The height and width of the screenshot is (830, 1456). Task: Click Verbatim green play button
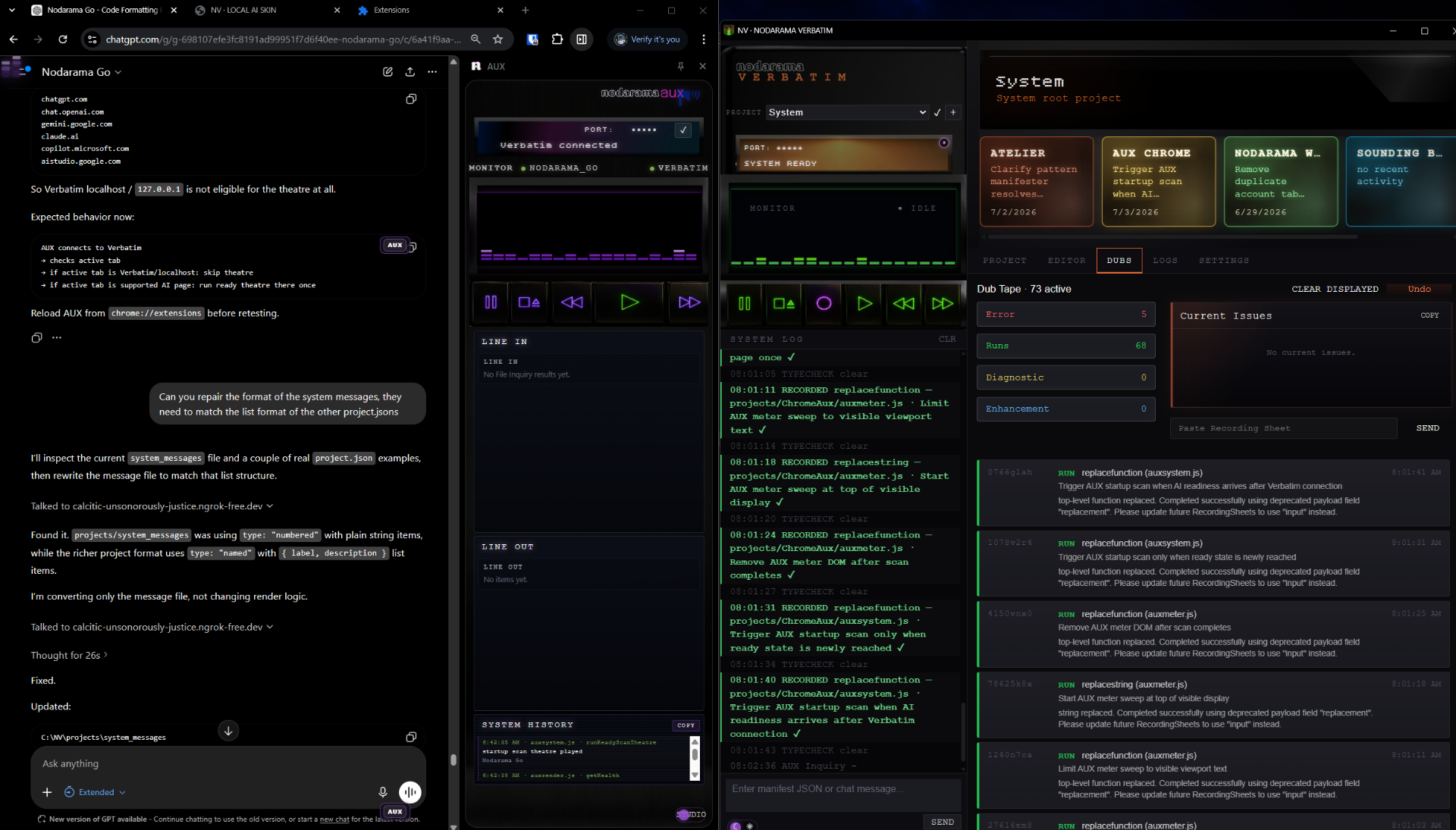pos(864,303)
